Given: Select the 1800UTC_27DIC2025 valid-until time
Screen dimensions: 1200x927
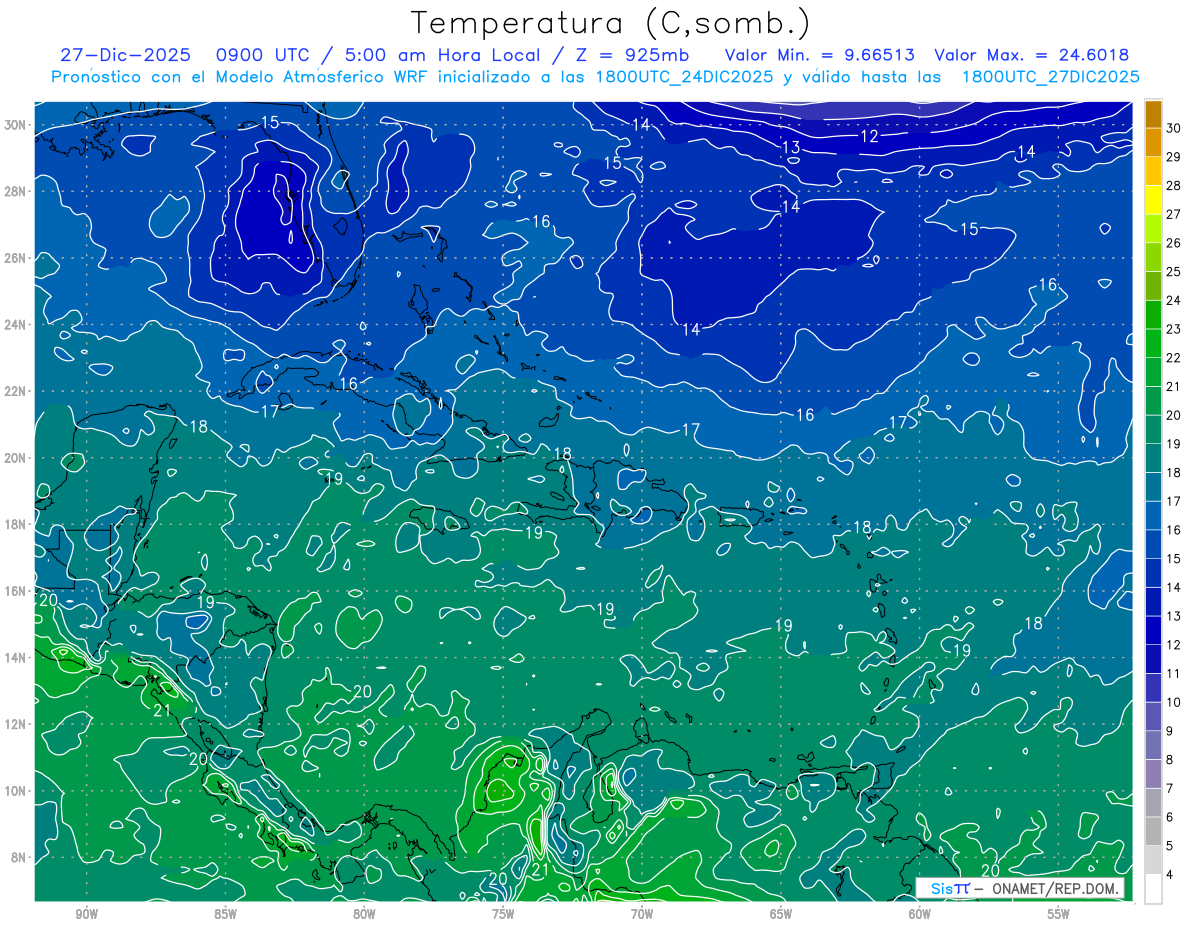Looking at the screenshot, I should pos(1050,77).
